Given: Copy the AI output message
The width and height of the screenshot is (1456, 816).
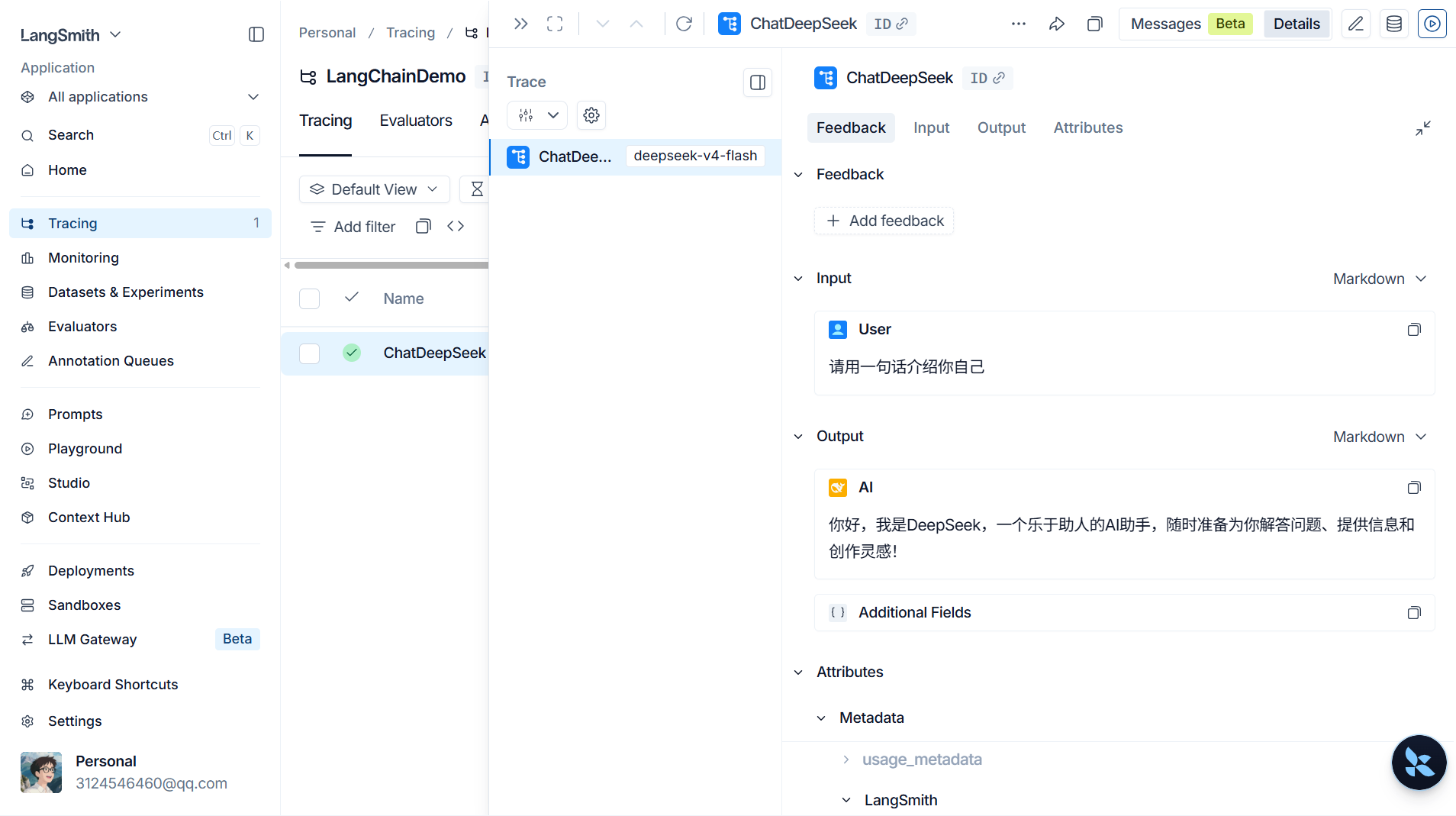Looking at the screenshot, I should (1414, 488).
